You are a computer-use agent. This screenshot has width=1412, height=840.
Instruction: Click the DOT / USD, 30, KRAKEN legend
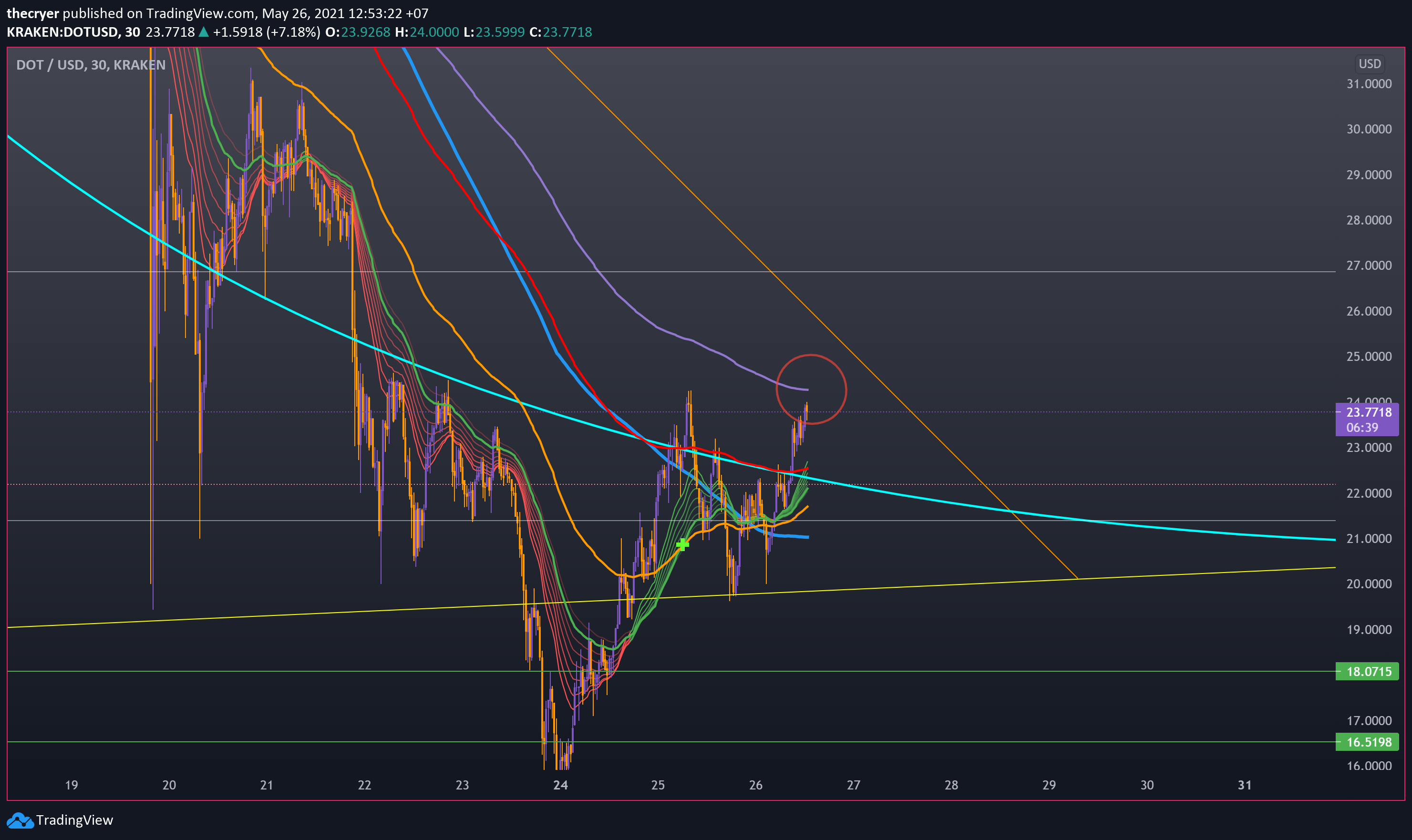pyautogui.click(x=91, y=65)
